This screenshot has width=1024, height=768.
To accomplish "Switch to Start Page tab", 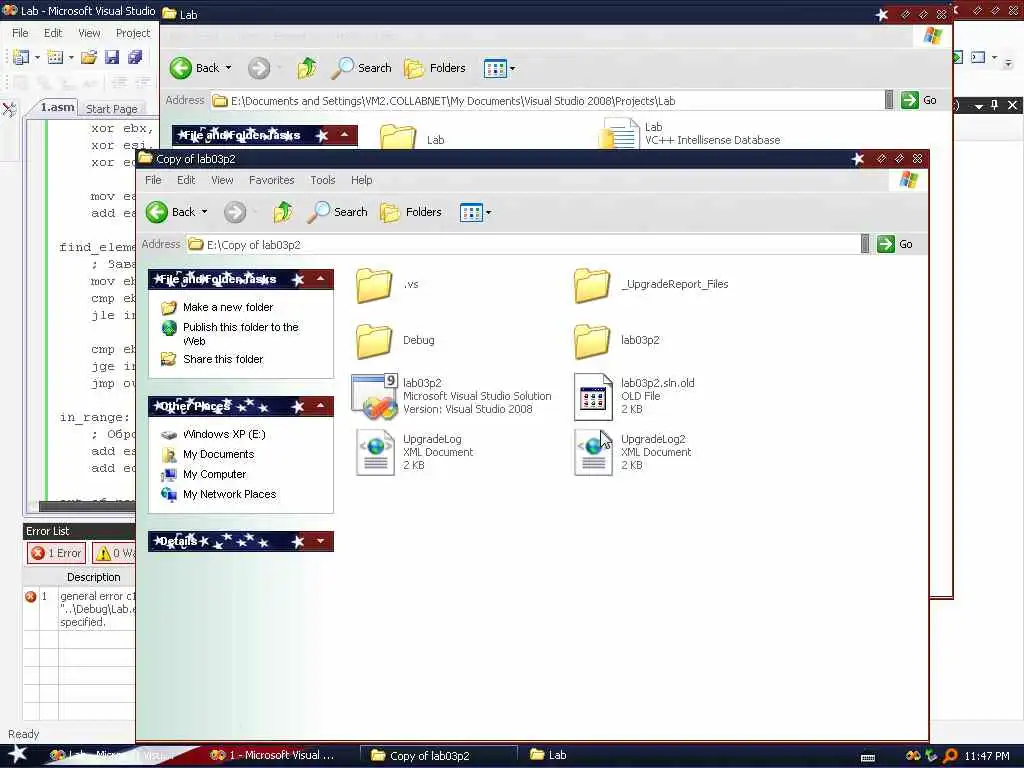I will coord(112,109).
